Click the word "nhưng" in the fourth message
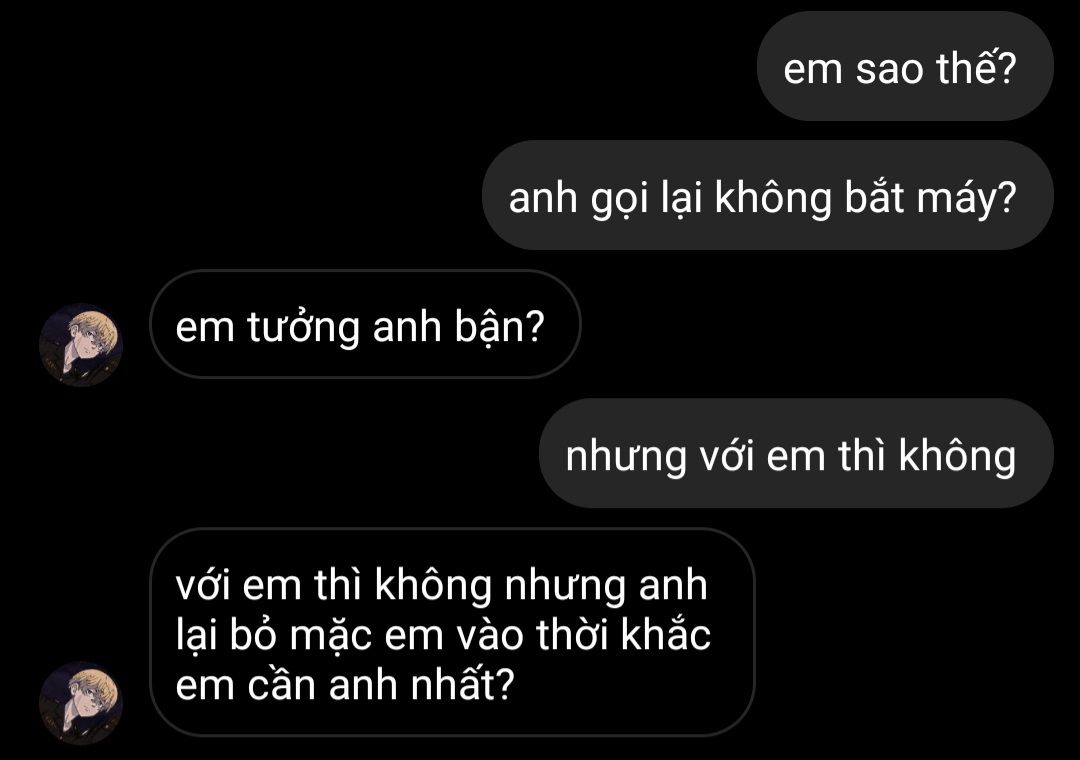The image size is (1080, 760). coord(625,458)
